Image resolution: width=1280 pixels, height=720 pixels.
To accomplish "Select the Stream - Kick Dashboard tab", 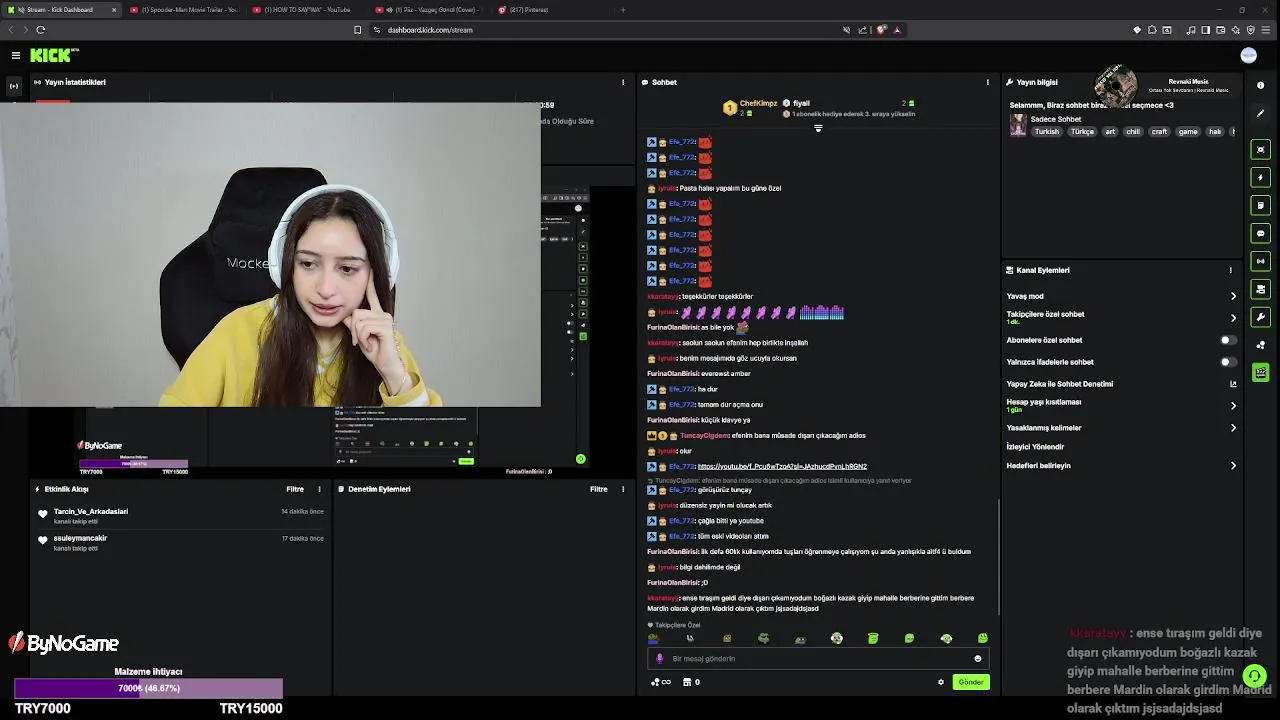I will (x=60, y=10).
